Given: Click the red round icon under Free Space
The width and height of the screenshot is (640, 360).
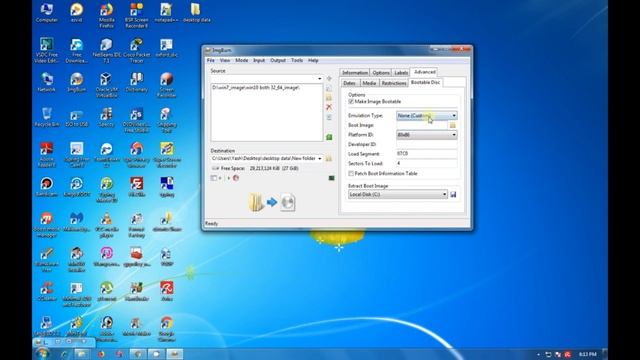Looking at the screenshot, I should tap(236, 178).
